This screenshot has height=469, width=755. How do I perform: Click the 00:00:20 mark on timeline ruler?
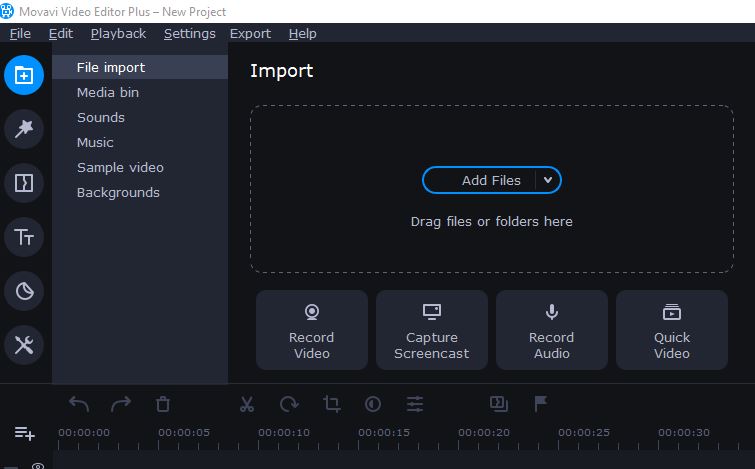click(x=484, y=432)
